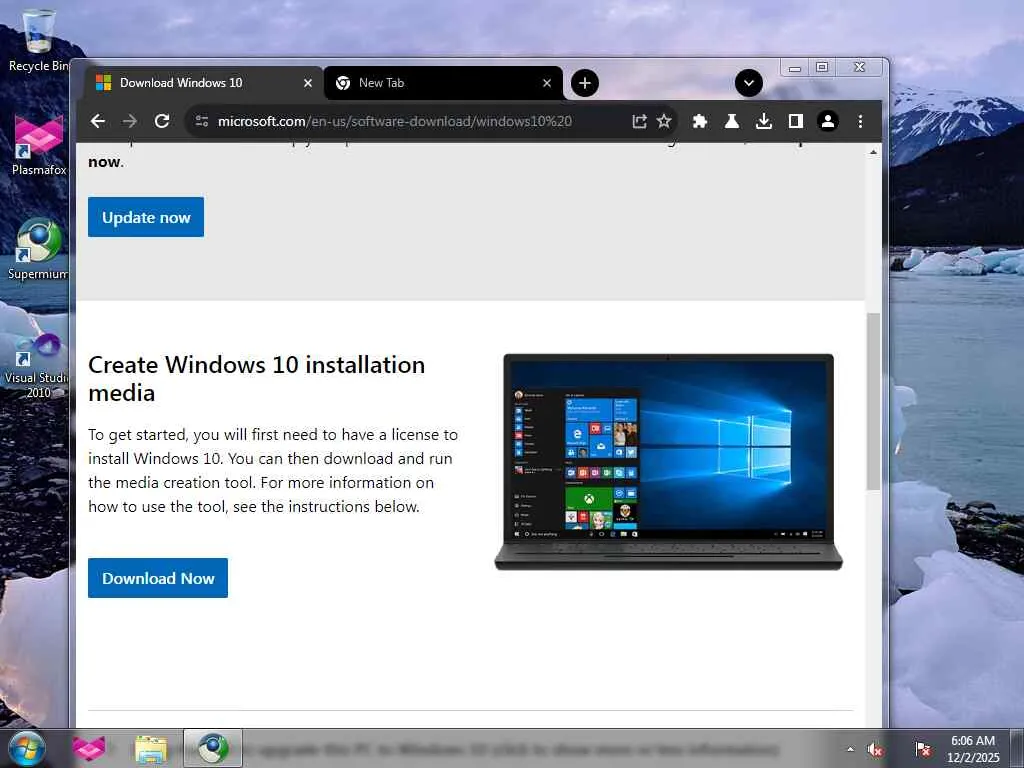Image resolution: width=1024 pixels, height=768 pixels.
Task: Show hidden tray icons arrow
Action: point(850,749)
